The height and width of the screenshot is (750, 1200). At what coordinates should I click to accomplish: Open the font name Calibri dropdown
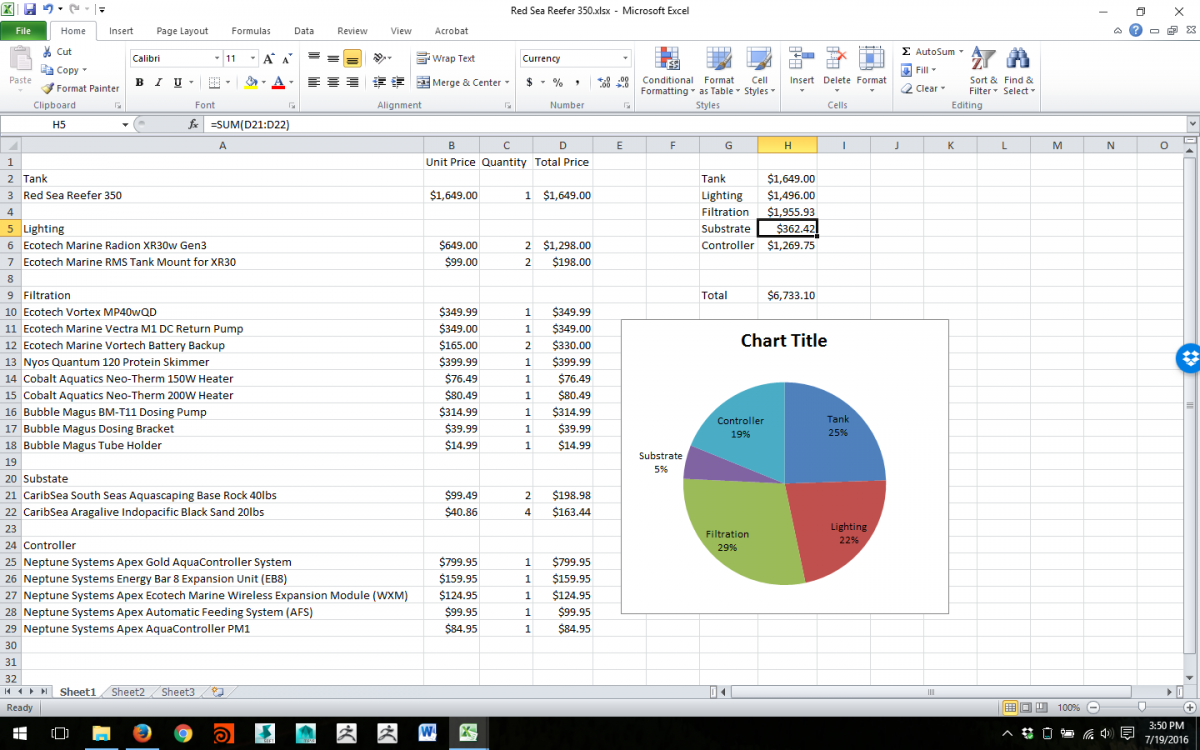pyautogui.click(x=216, y=59)
